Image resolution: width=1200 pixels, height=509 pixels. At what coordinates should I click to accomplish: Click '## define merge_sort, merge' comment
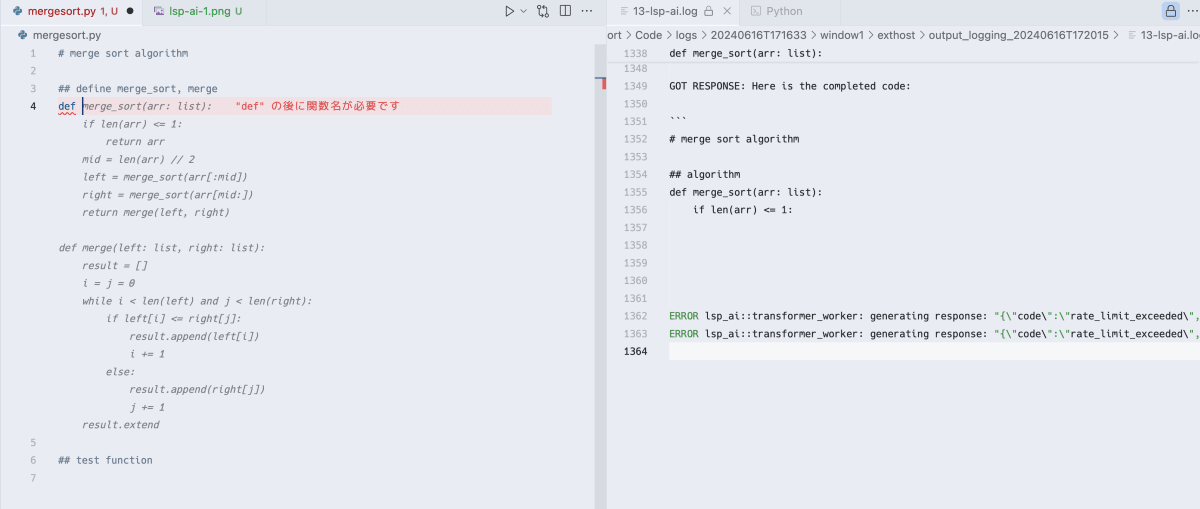tap(138, 88)
